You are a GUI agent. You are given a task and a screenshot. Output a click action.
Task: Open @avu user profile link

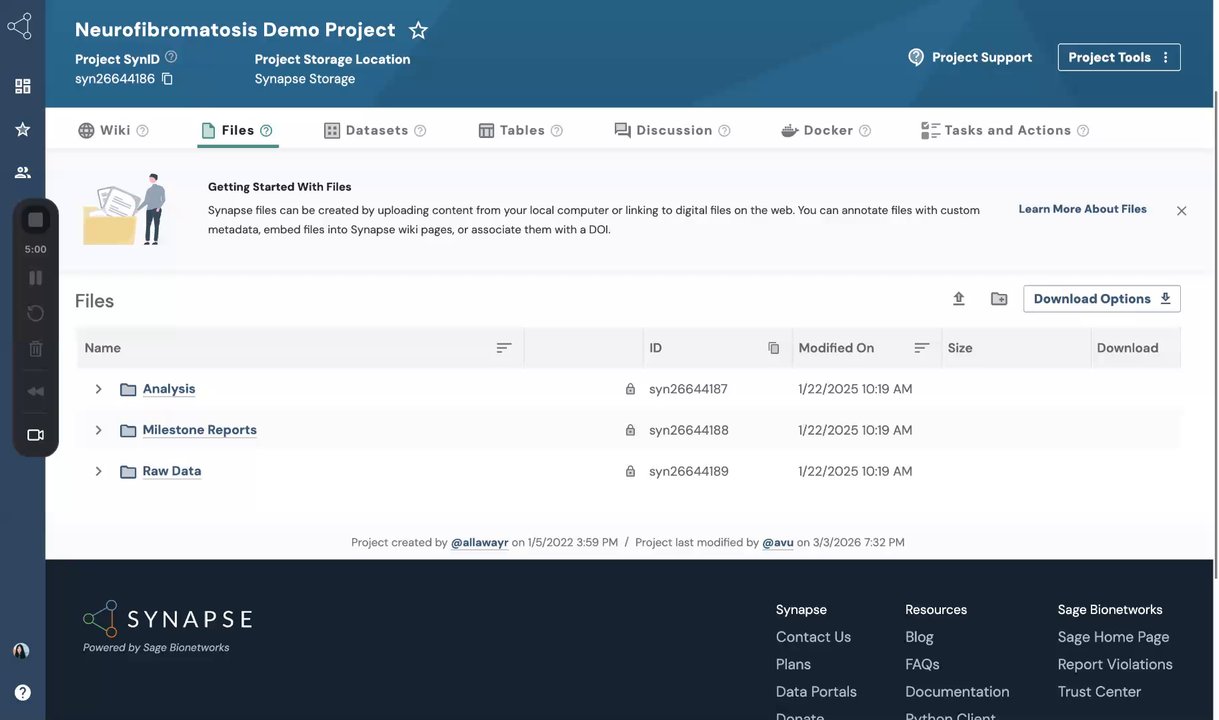778,543
